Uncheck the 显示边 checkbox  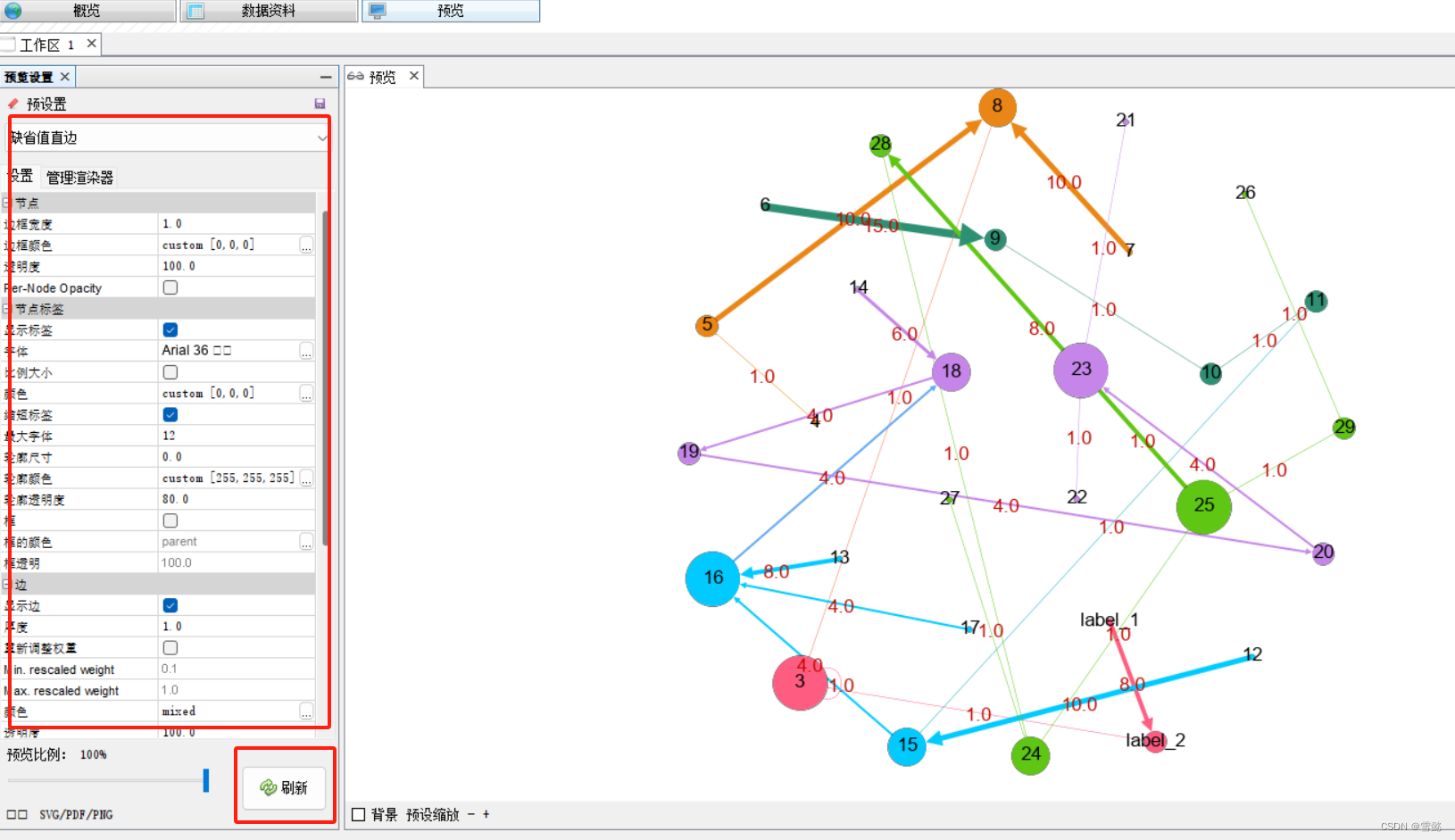click(x=170, y=605)
